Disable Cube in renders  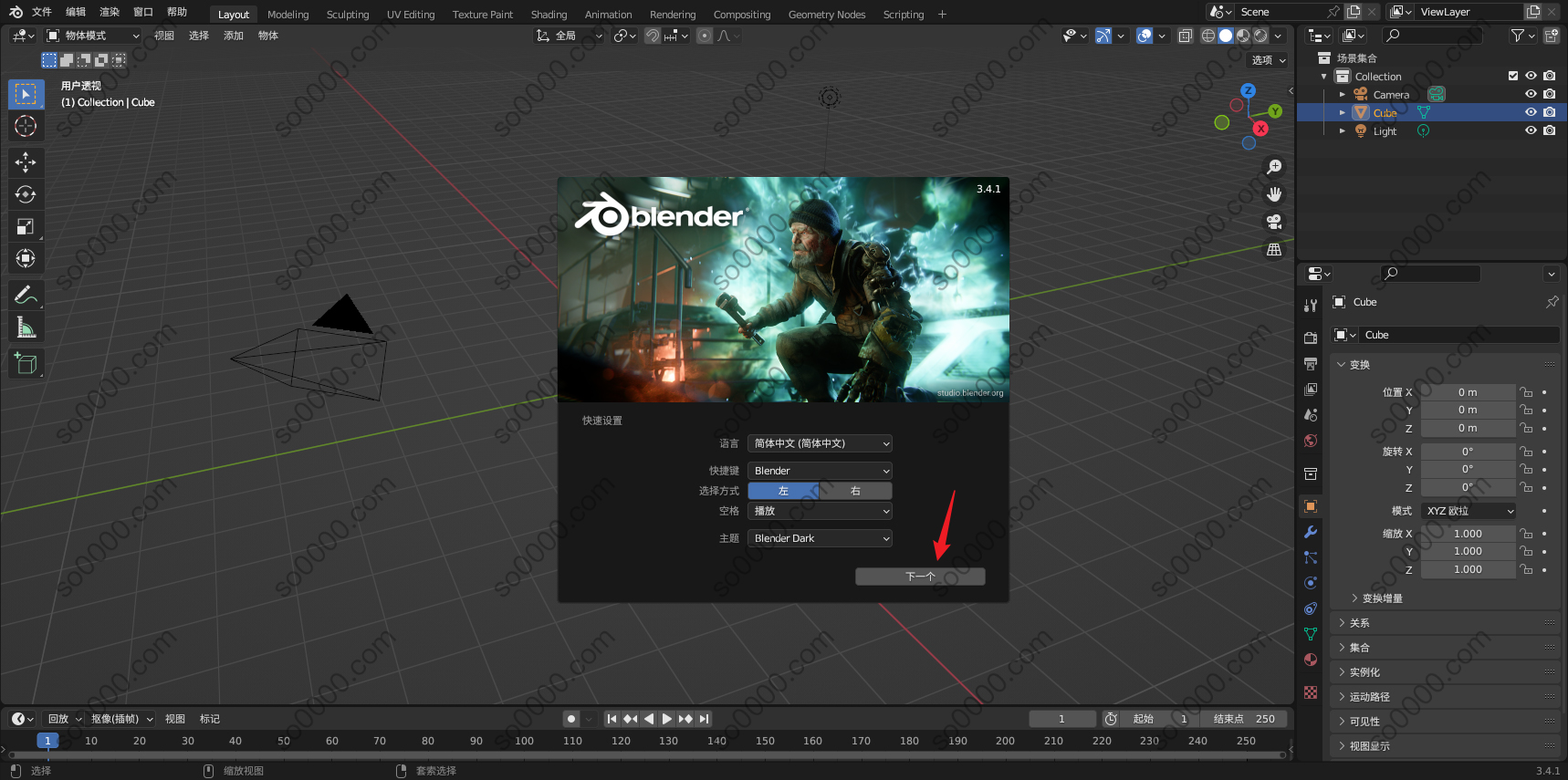pyautogui.click(x=1549, y=112)
